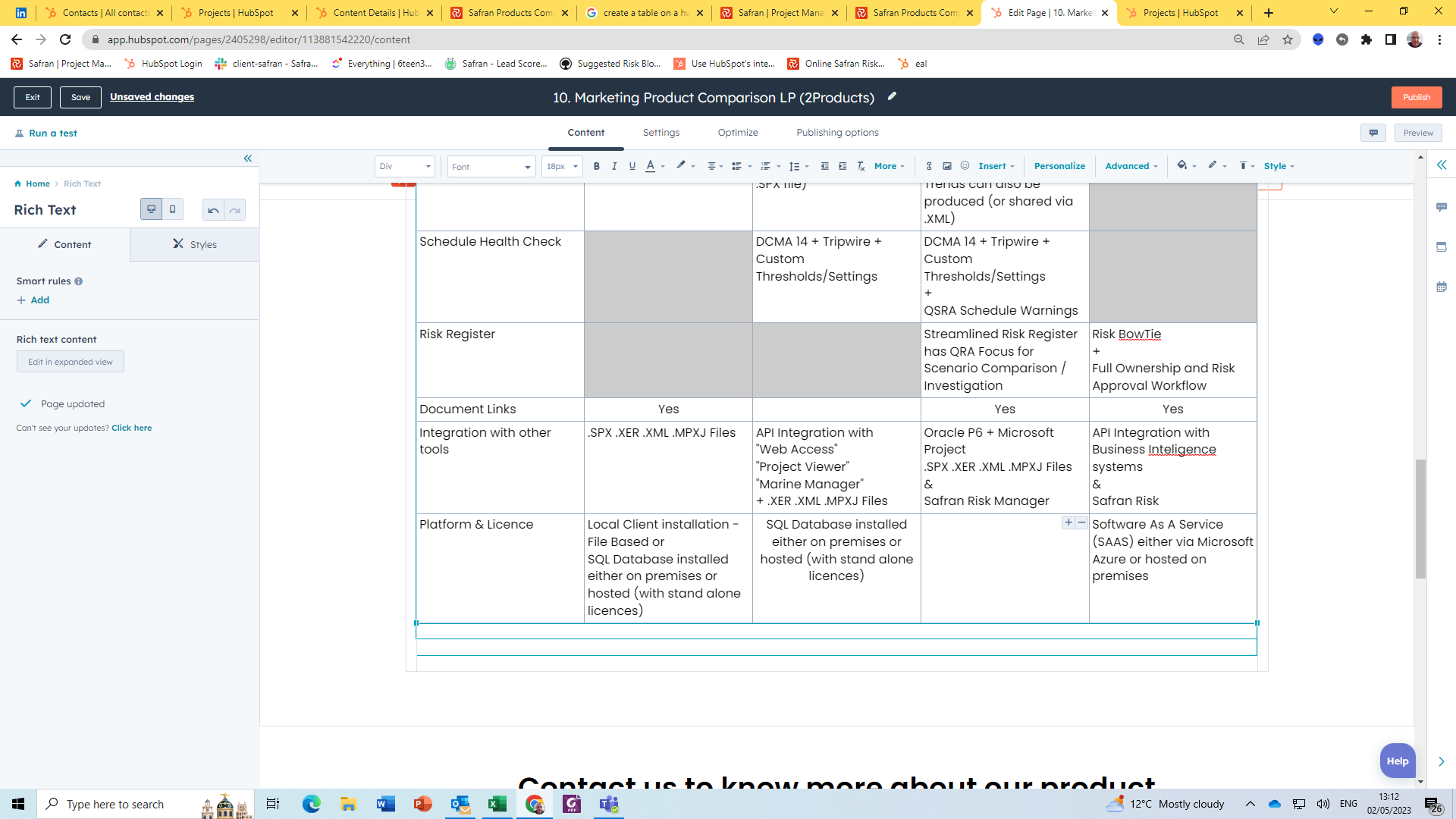The image size is (1456, 819).
Task: Apply italic formatting
Action: pyautogui.click(x=614, y=166)
